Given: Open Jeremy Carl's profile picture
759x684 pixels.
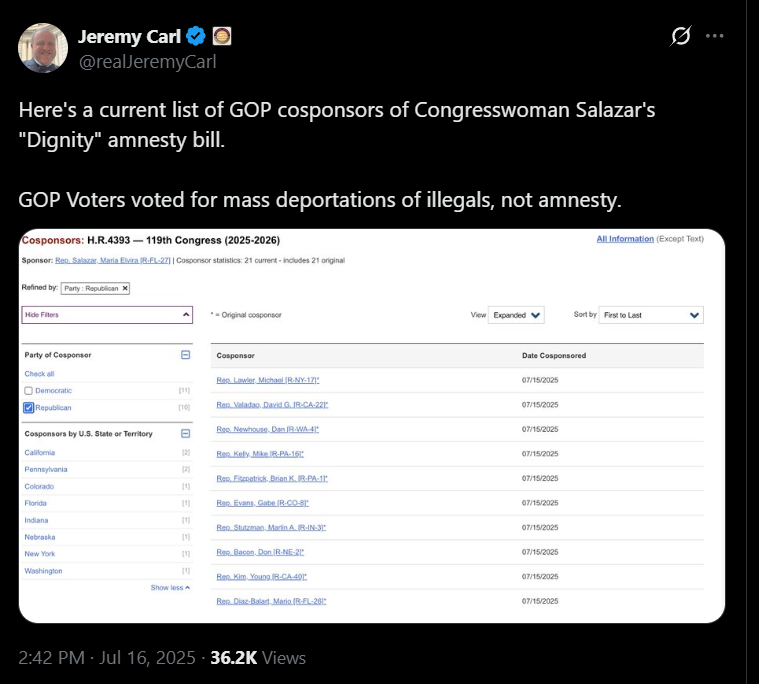Looking at the screenshot, I should click(43, 48).
